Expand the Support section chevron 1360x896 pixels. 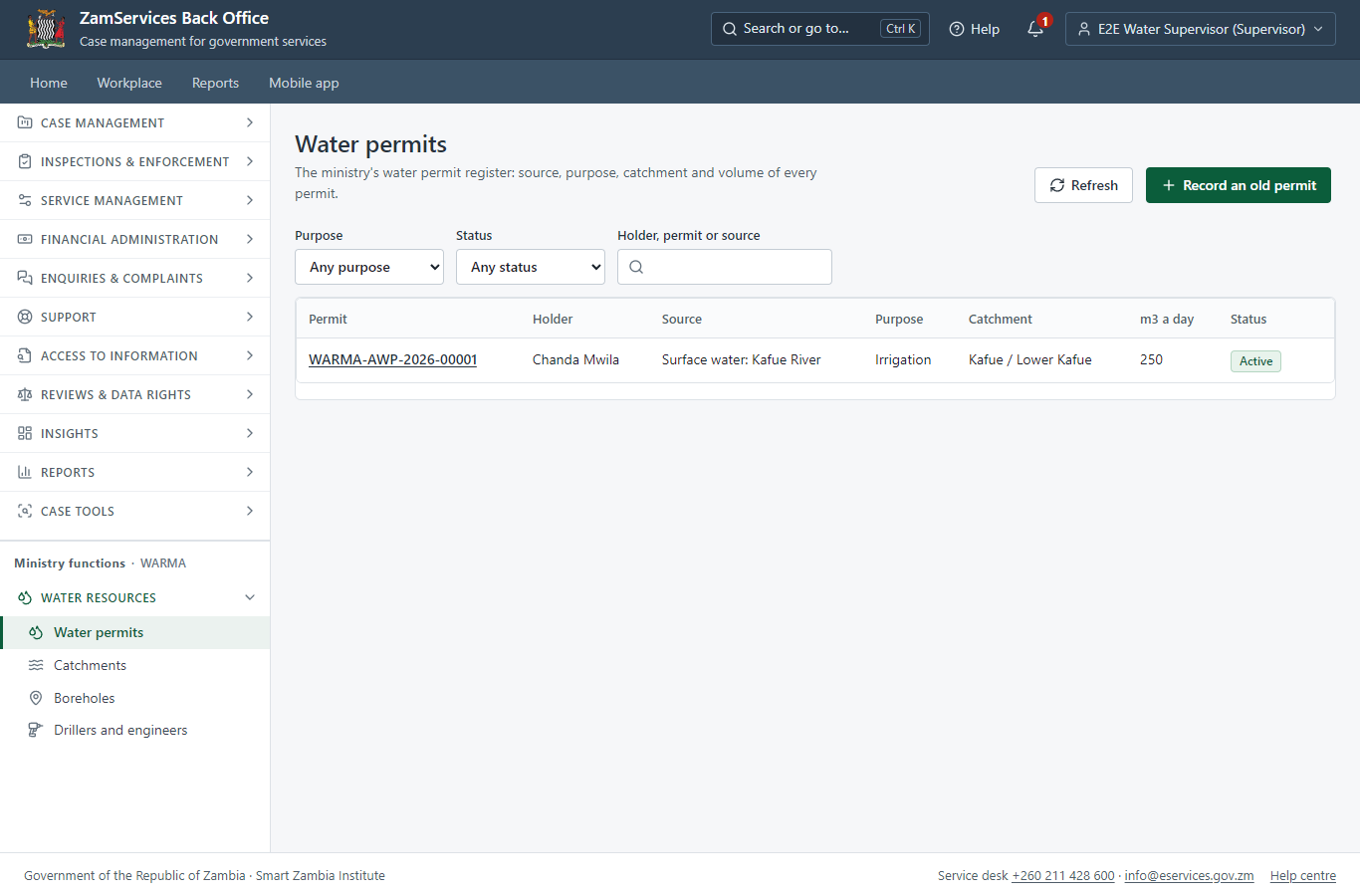point(250,317)
